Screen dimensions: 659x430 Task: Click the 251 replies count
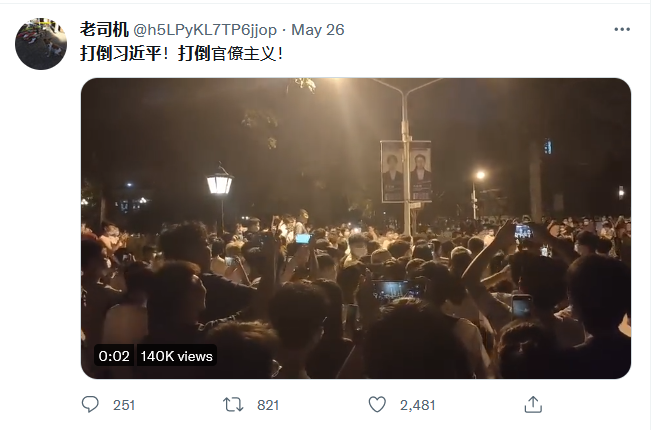[124, 405]
